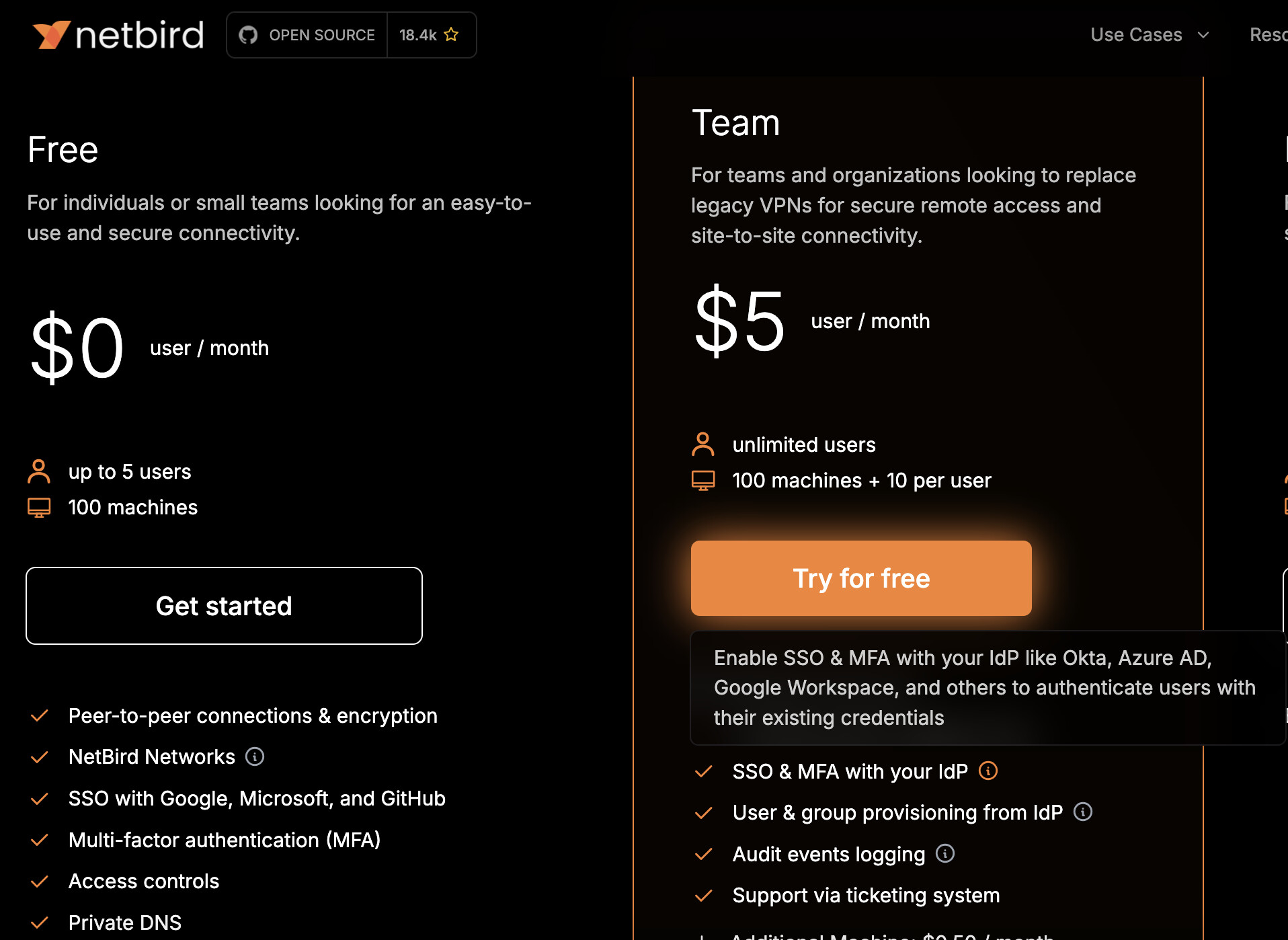Open the Use Cases menu

[1136, 35]
